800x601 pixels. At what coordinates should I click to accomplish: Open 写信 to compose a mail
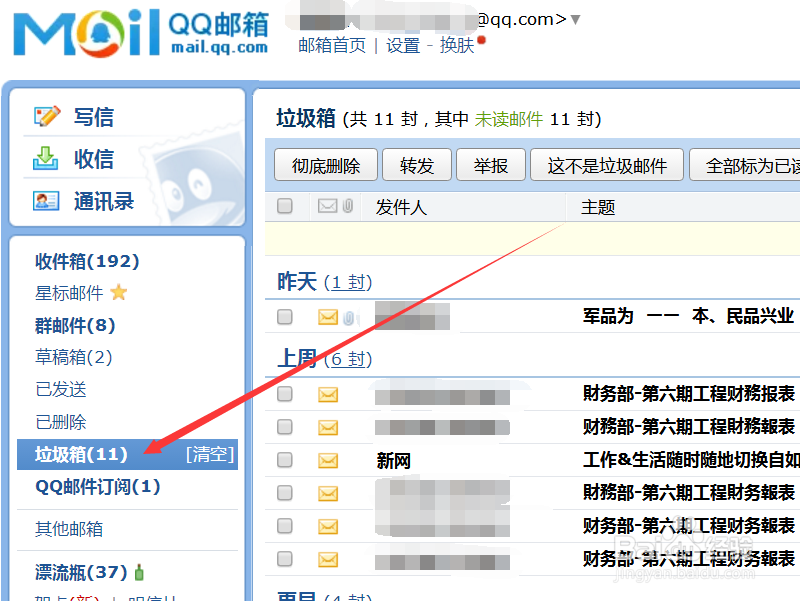click(x=94, y=117)
